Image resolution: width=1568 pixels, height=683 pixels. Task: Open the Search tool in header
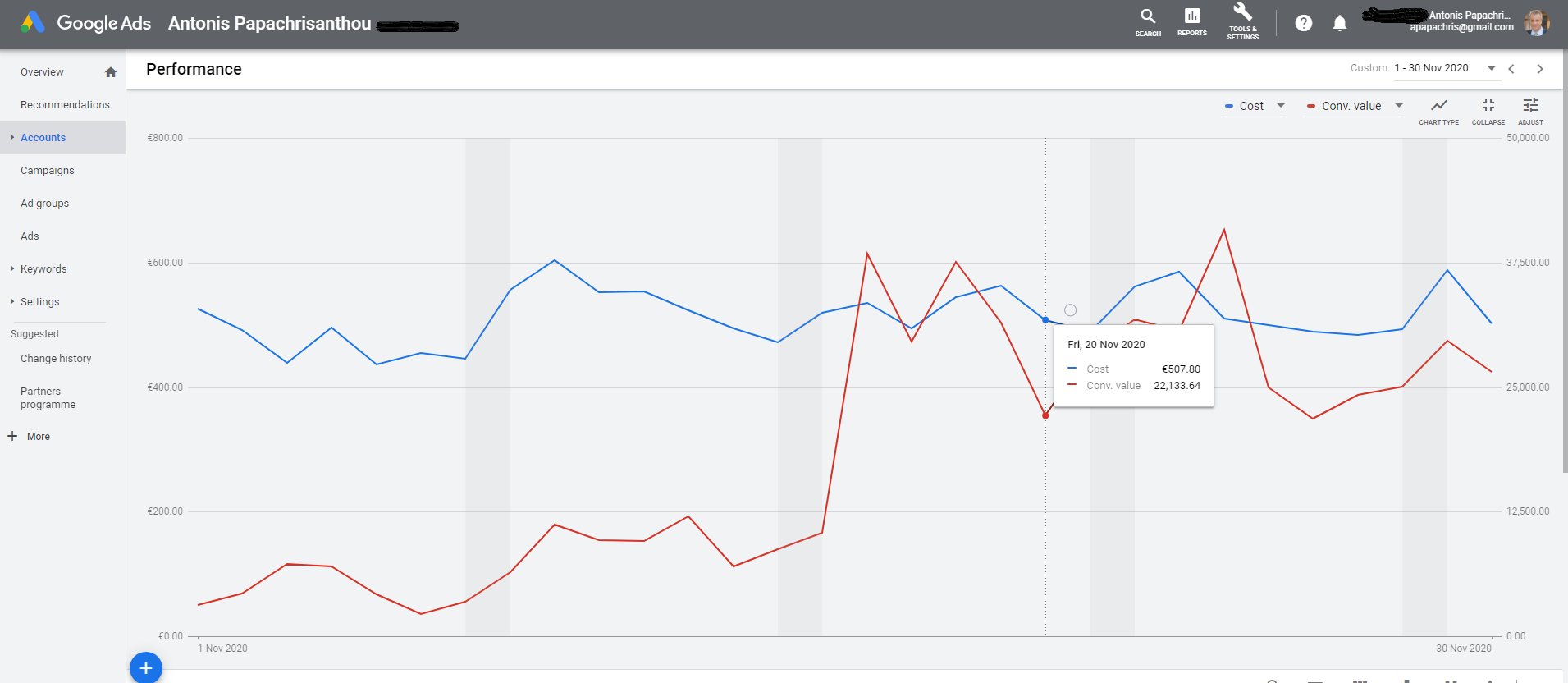tap(1148, 22)
